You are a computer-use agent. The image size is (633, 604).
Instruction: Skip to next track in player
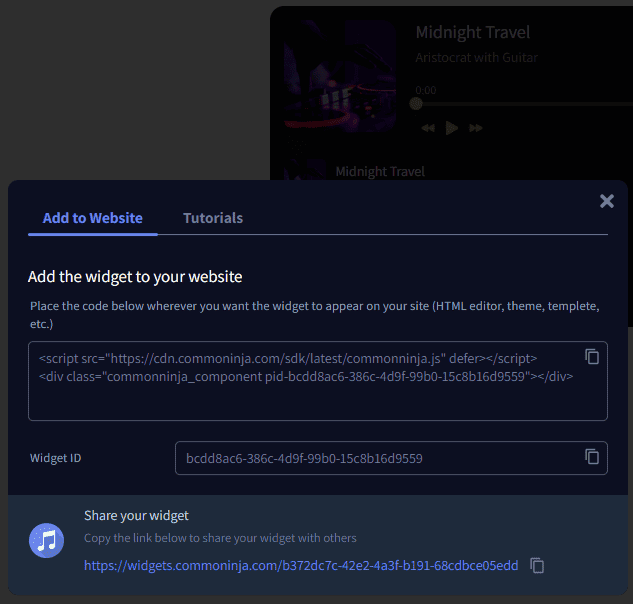[476, 128]
